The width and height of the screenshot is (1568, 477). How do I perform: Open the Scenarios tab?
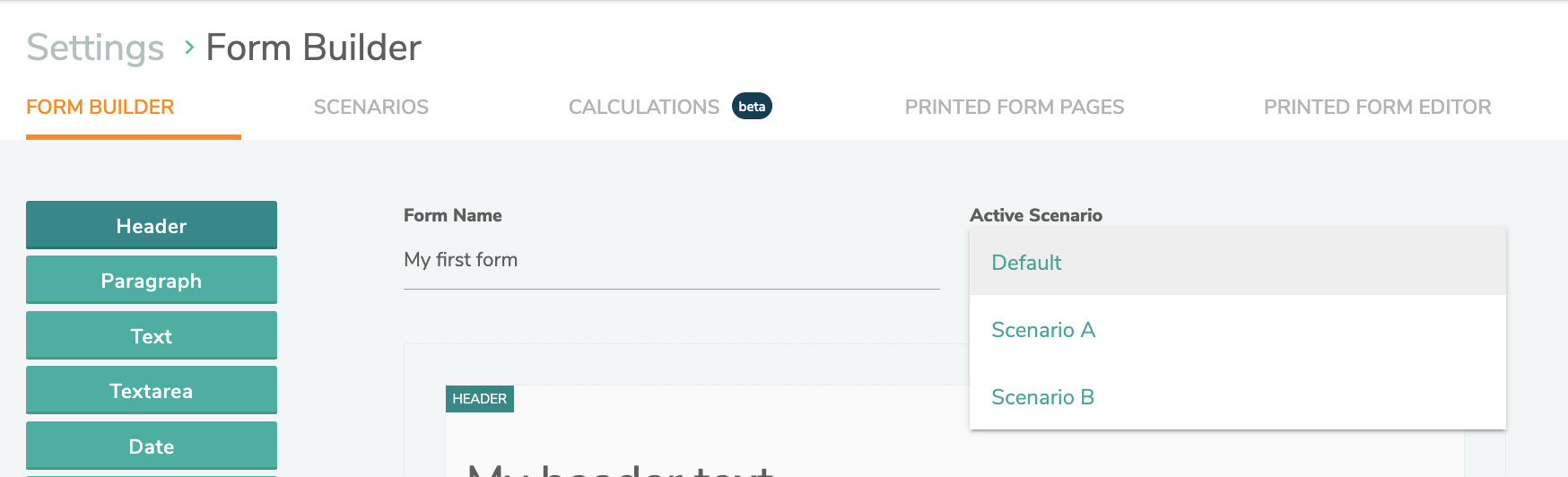click(x=371, y=108)
